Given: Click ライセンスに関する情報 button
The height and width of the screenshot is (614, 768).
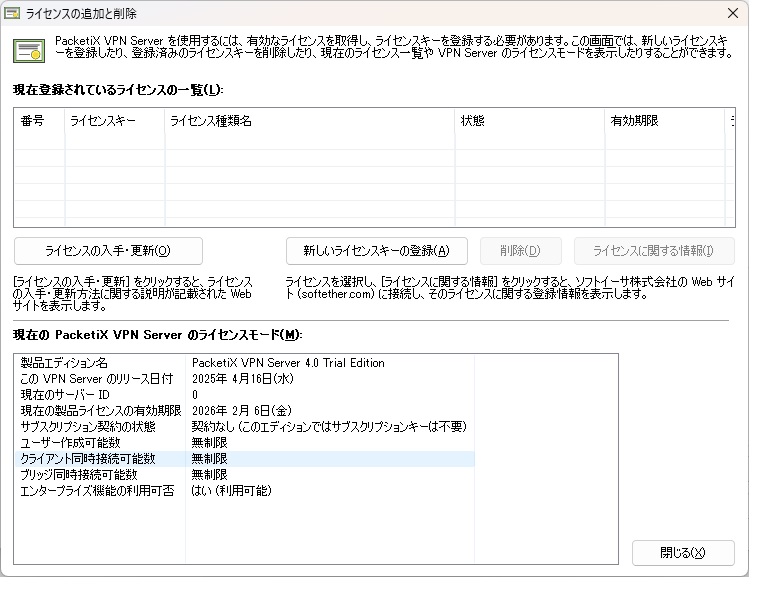Looking at the screenshot, I should (662, 251).
